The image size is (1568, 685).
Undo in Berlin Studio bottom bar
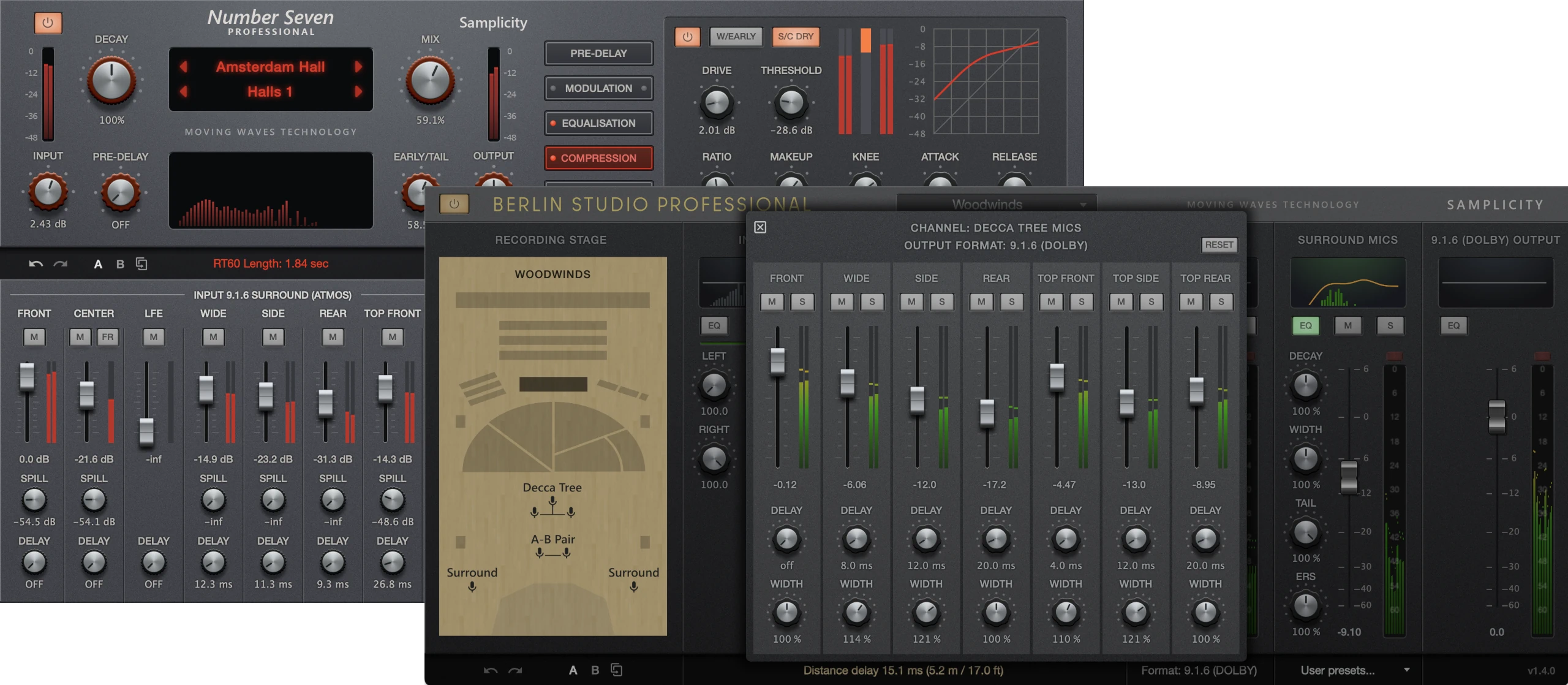pyautogui.click(x=491, y=670)
